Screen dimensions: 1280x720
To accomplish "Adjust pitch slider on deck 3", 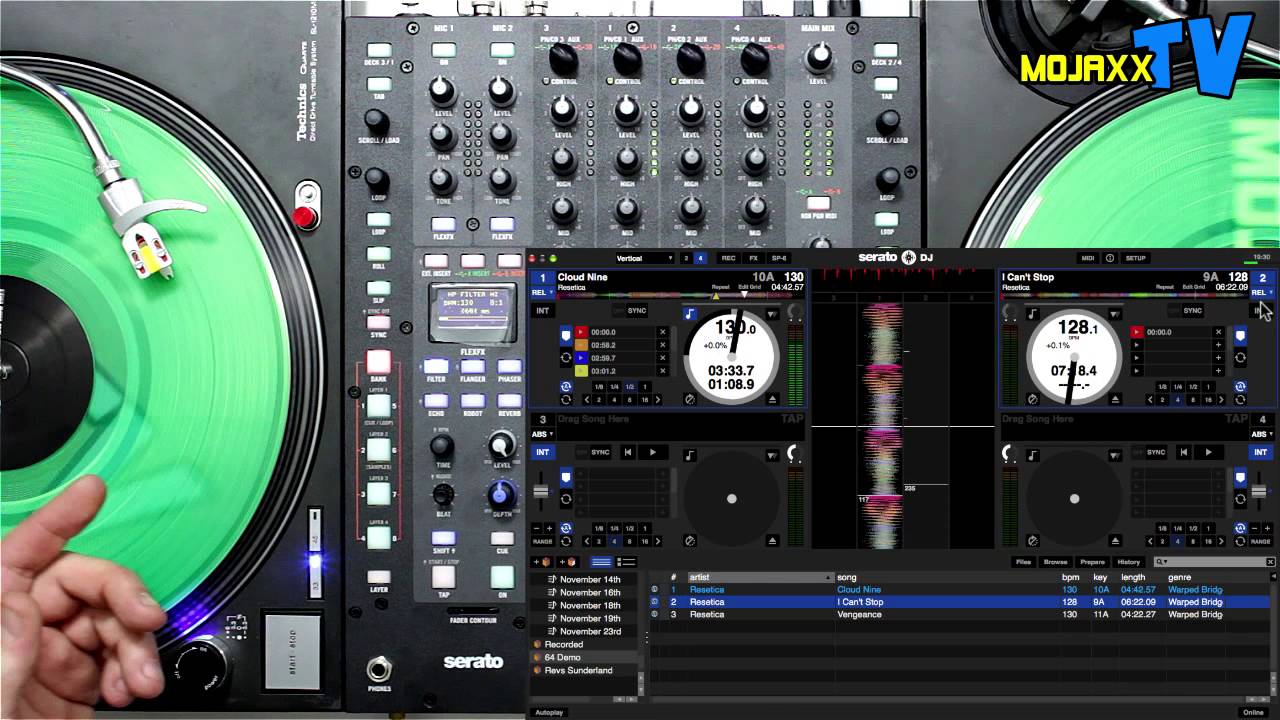I will (x=541, y=491).
